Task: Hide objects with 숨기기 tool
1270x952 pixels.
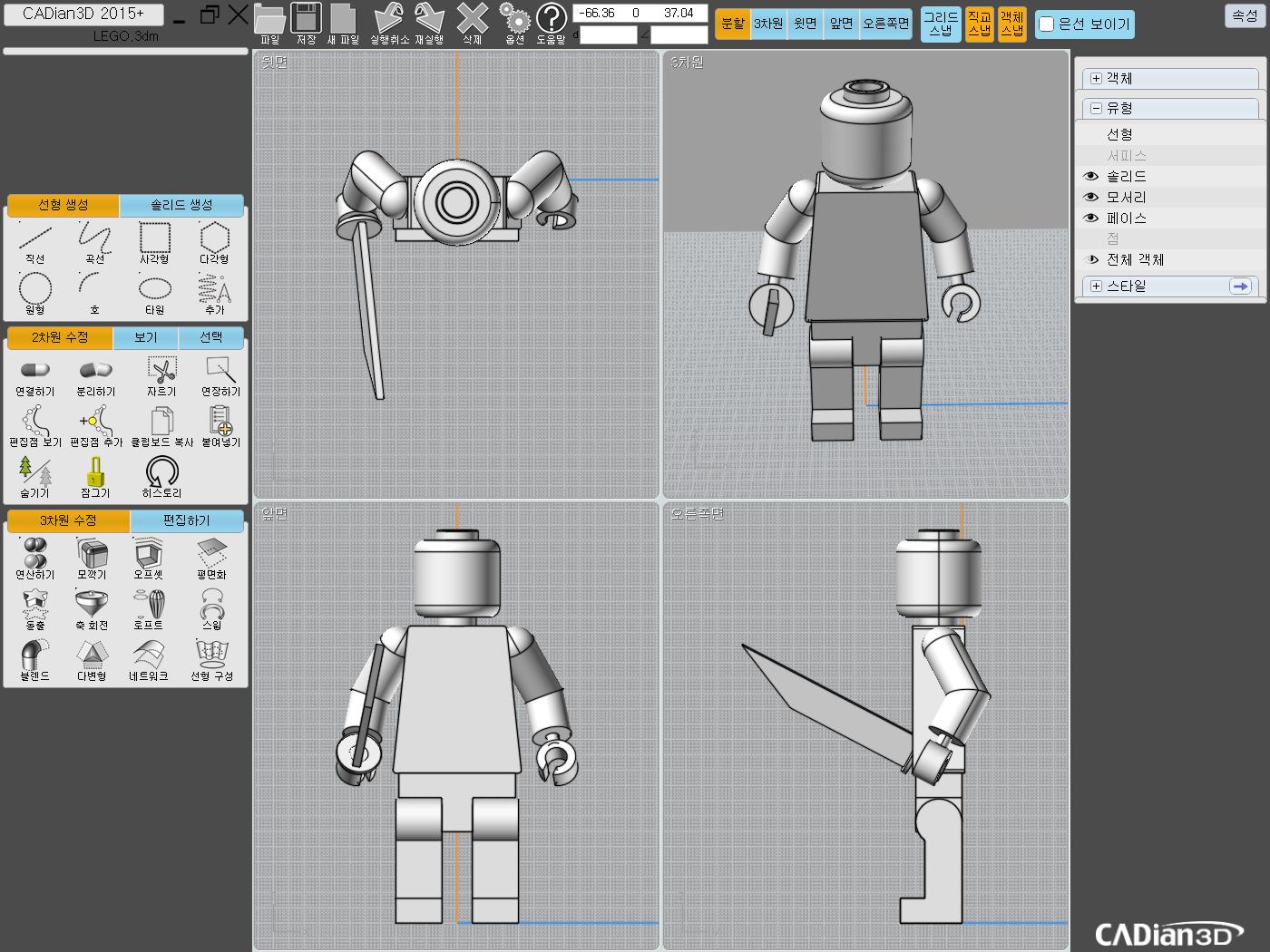Action: (x=35, y=475)
